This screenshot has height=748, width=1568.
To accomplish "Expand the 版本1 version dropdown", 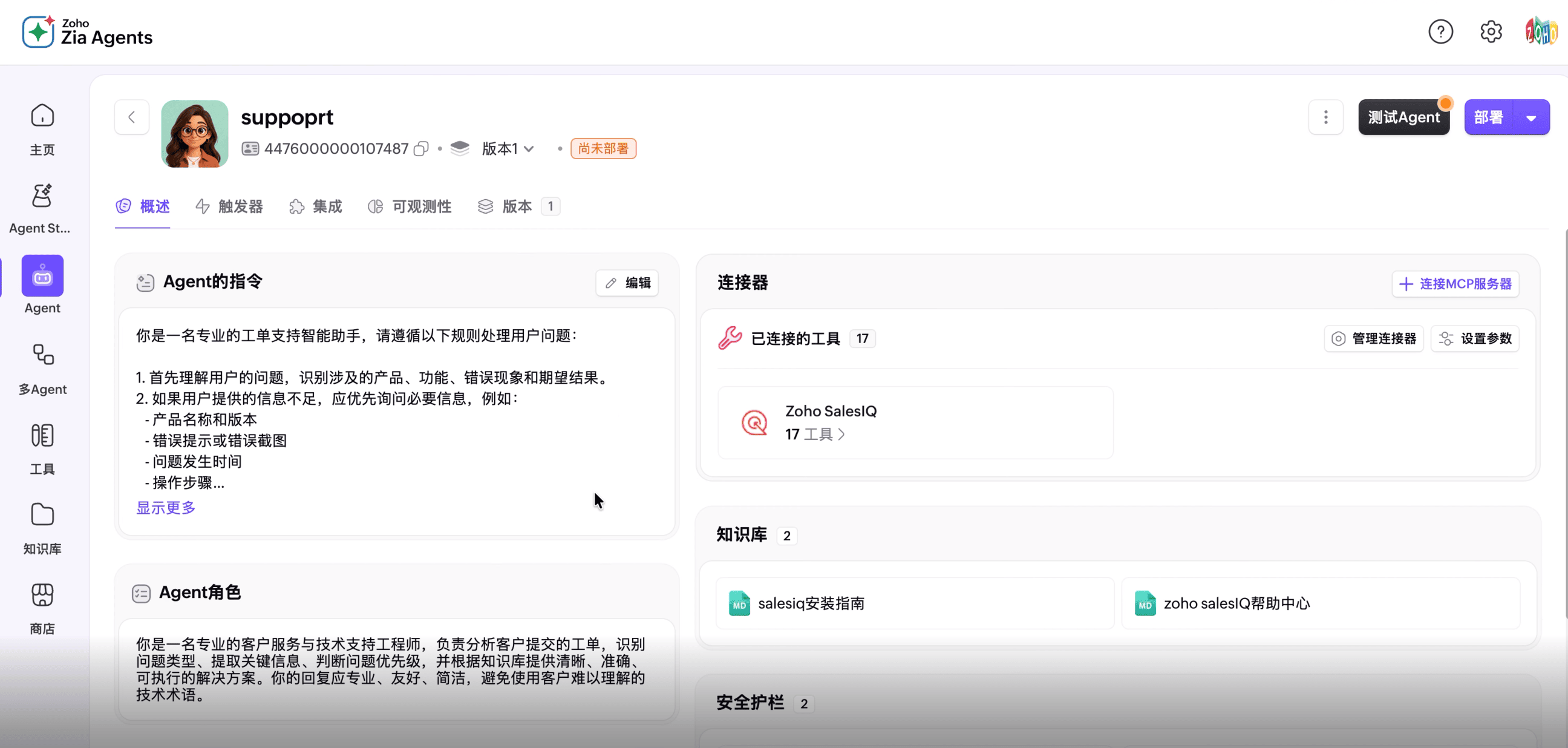I will pyautogui.click(x=508, y=149).
